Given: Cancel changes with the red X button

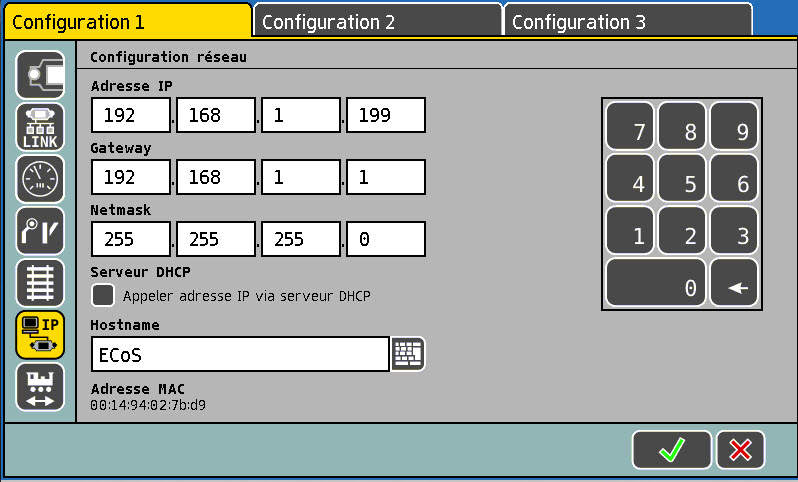Looking at the screenshot, I should 740,450.
